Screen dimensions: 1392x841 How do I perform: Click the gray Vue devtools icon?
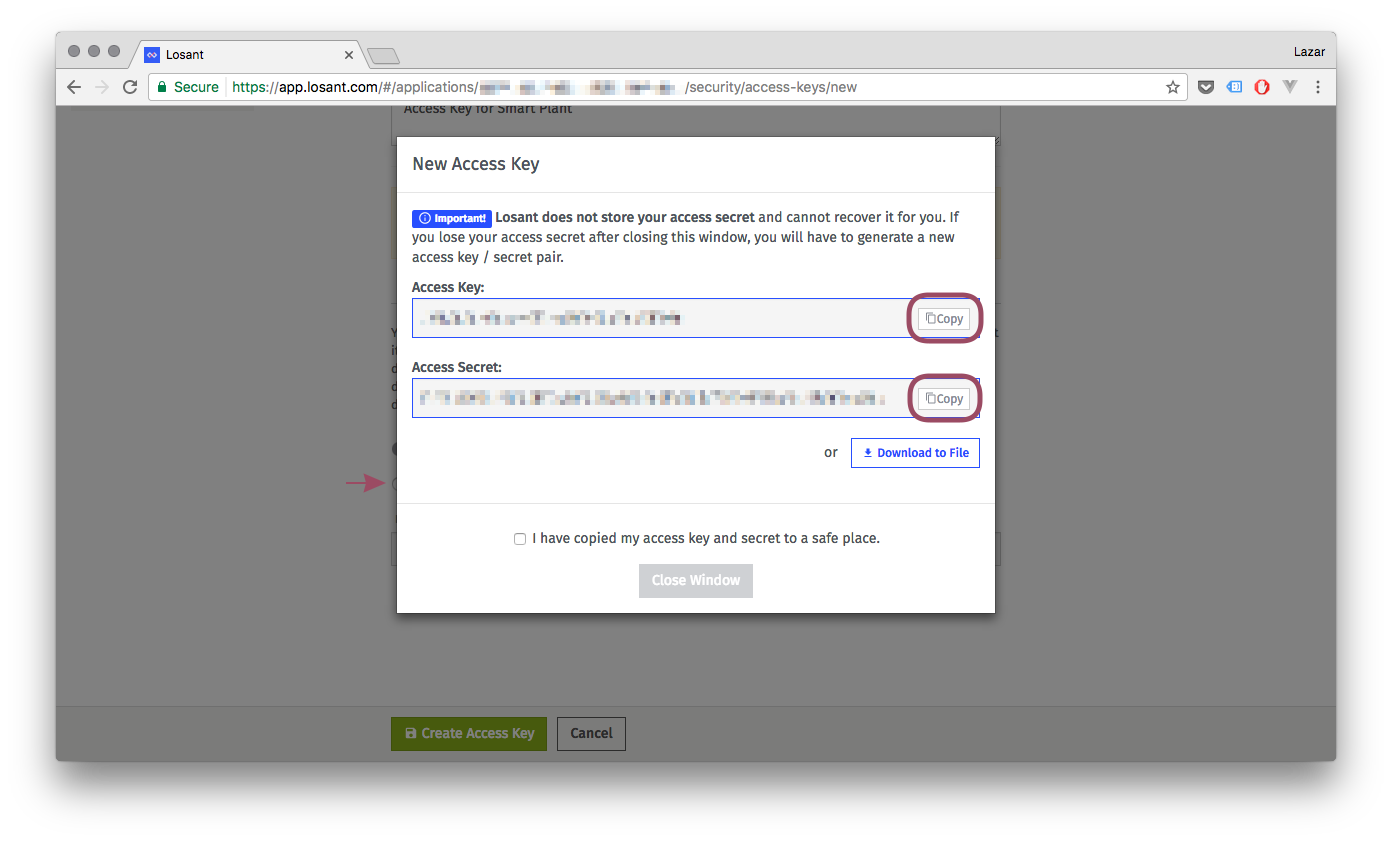pos(1290,87)
